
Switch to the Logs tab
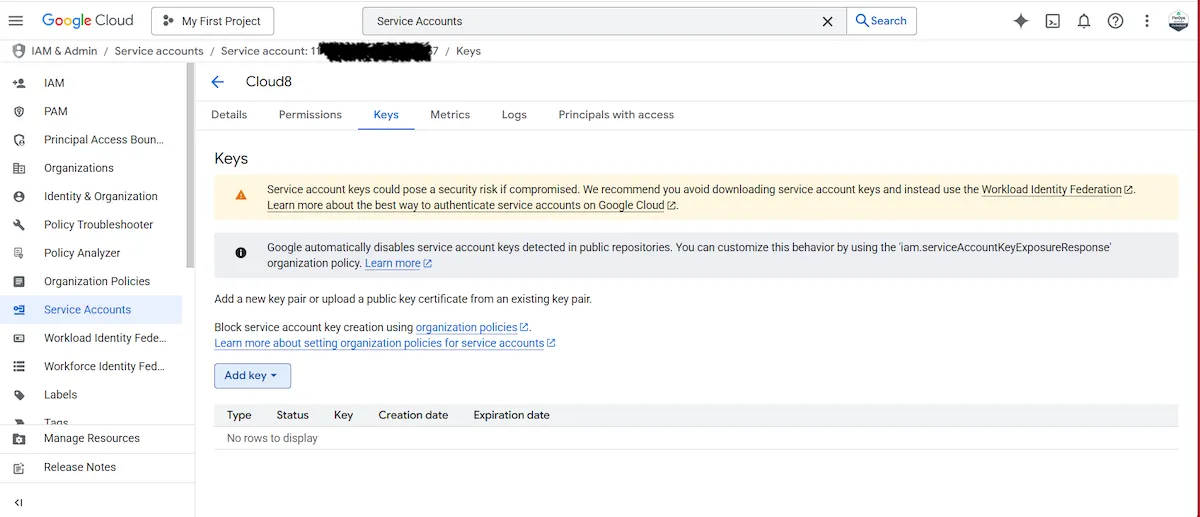pos(514,115)
